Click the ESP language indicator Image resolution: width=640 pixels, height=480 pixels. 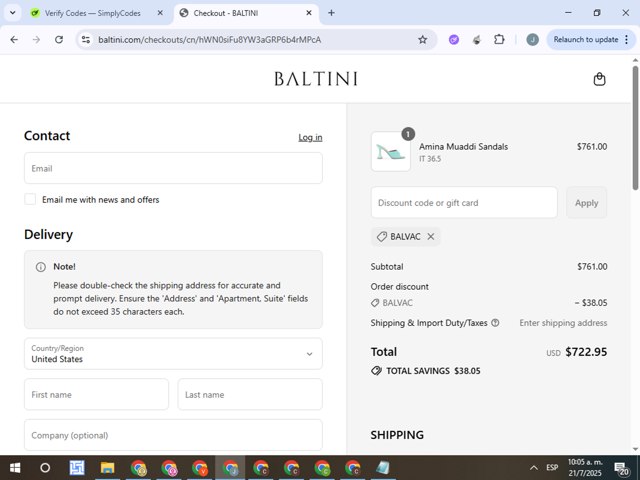point(552,468)
